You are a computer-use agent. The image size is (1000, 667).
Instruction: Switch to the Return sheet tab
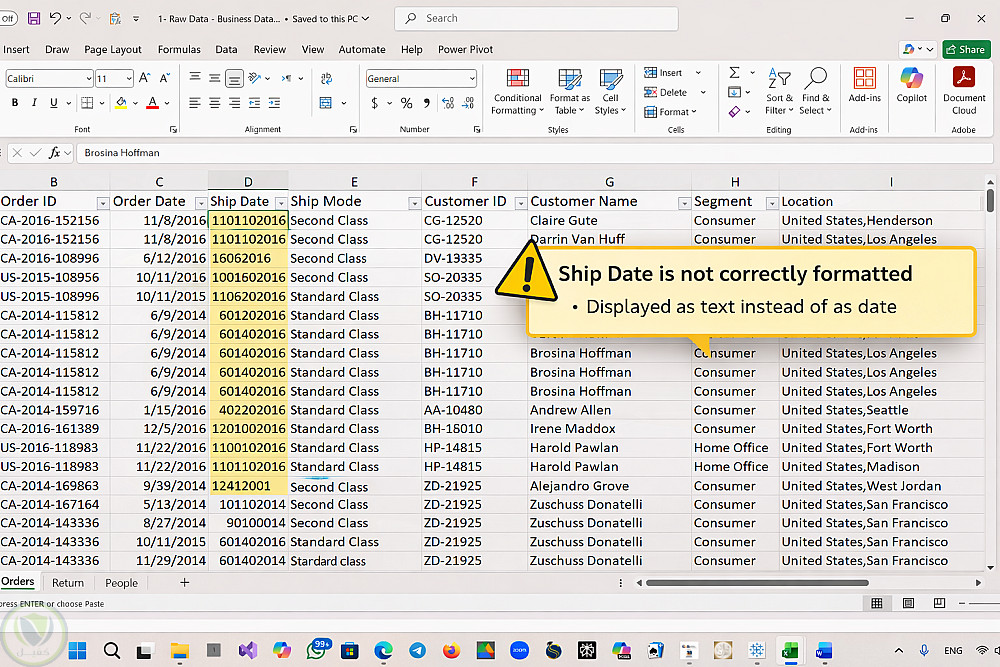coord(68,583)
